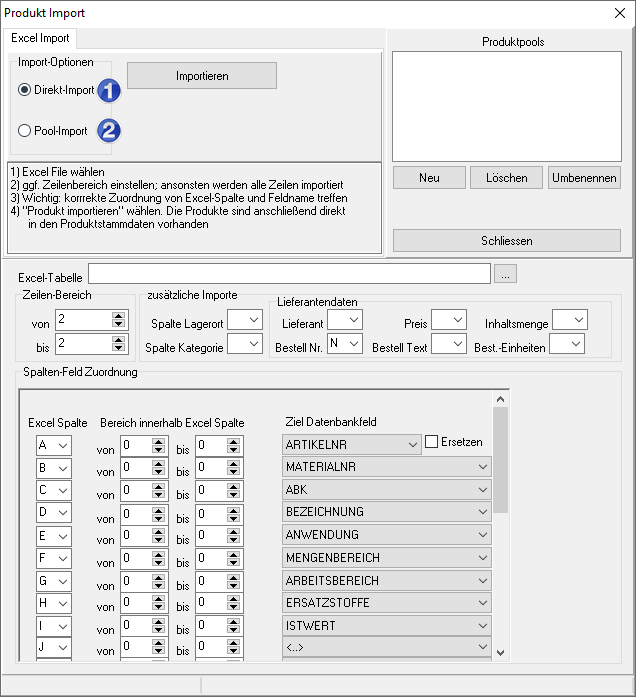Open the Excel Spalte J dropdown
Viewport: 636px width, 697px height.
54,648
